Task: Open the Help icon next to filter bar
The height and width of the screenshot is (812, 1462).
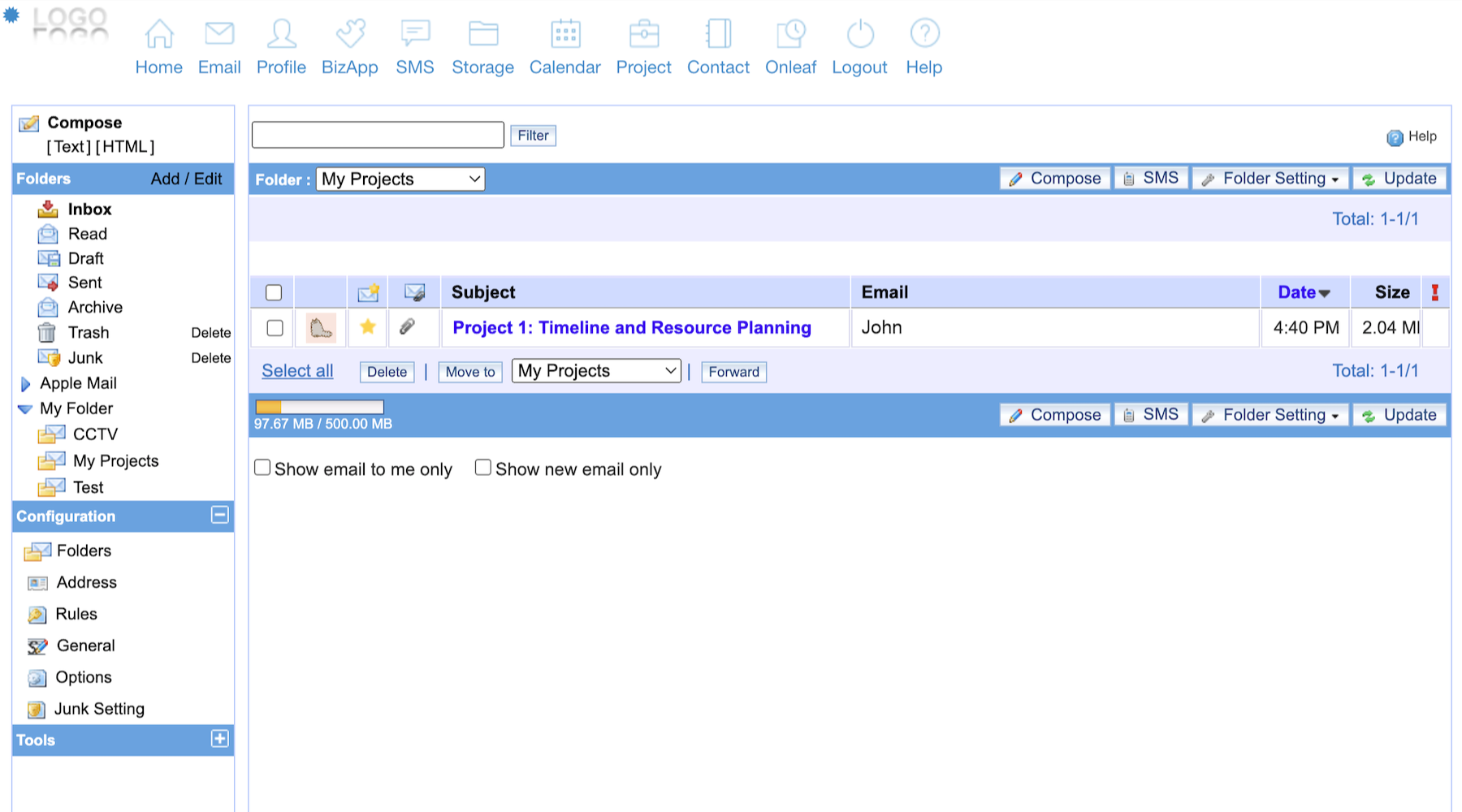Action: coord(1395,137)
